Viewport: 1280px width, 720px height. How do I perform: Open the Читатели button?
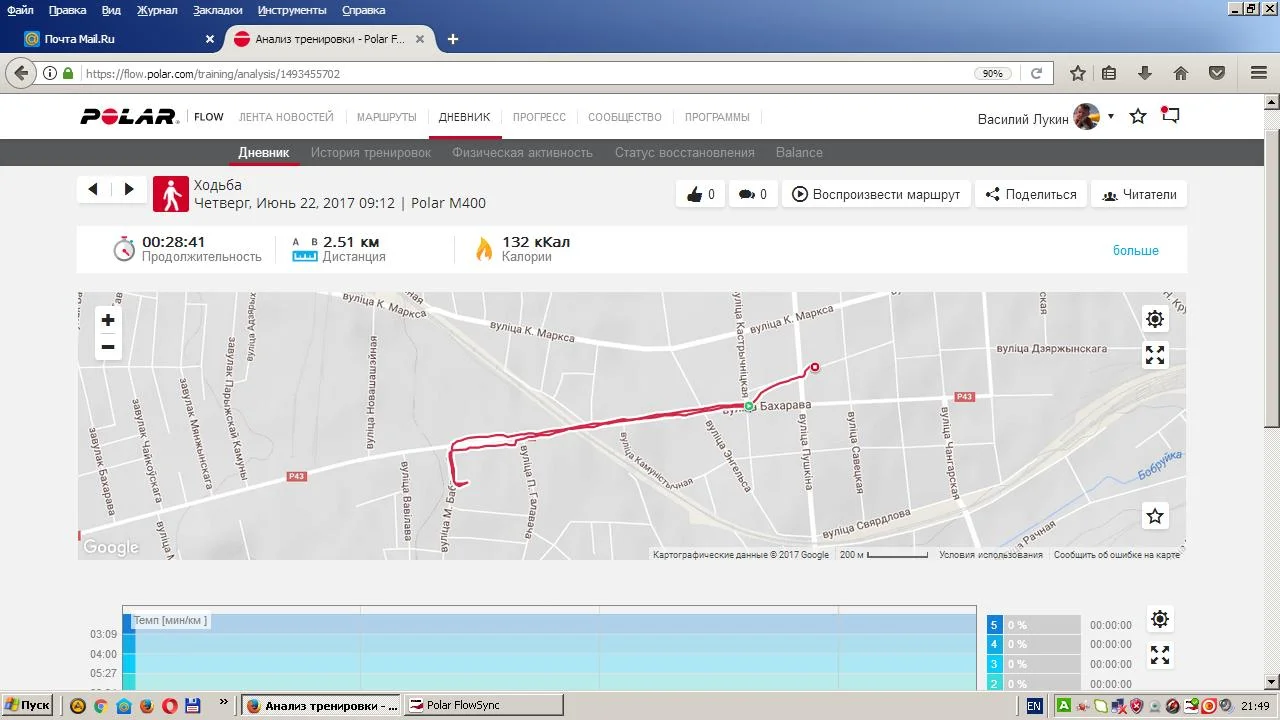click(1139, 194)
